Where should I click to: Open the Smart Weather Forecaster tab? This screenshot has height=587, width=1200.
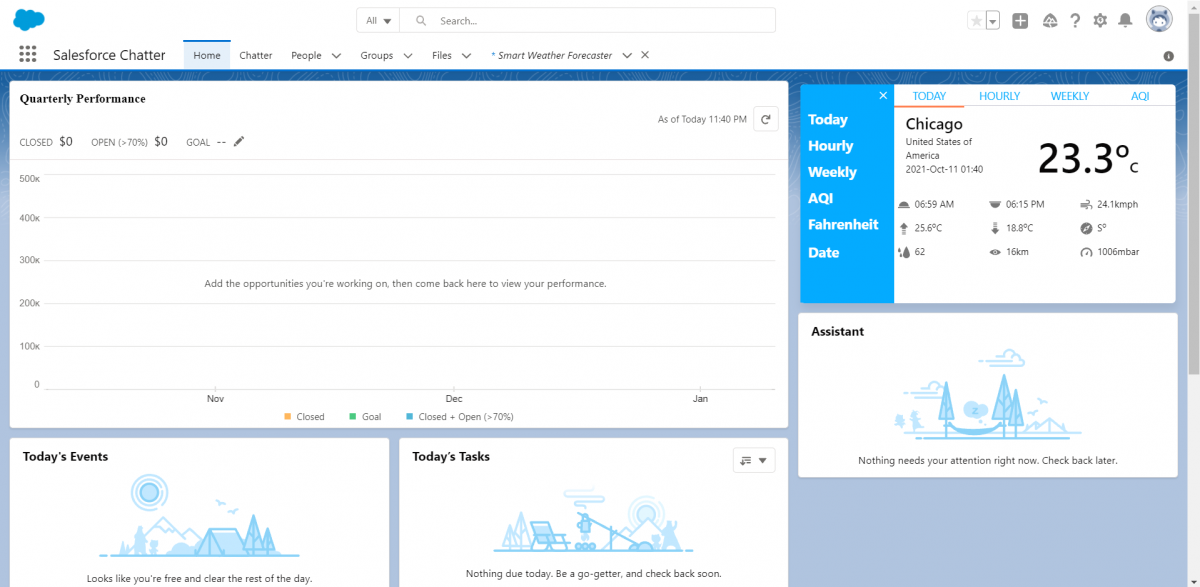(x=551, y=55)
